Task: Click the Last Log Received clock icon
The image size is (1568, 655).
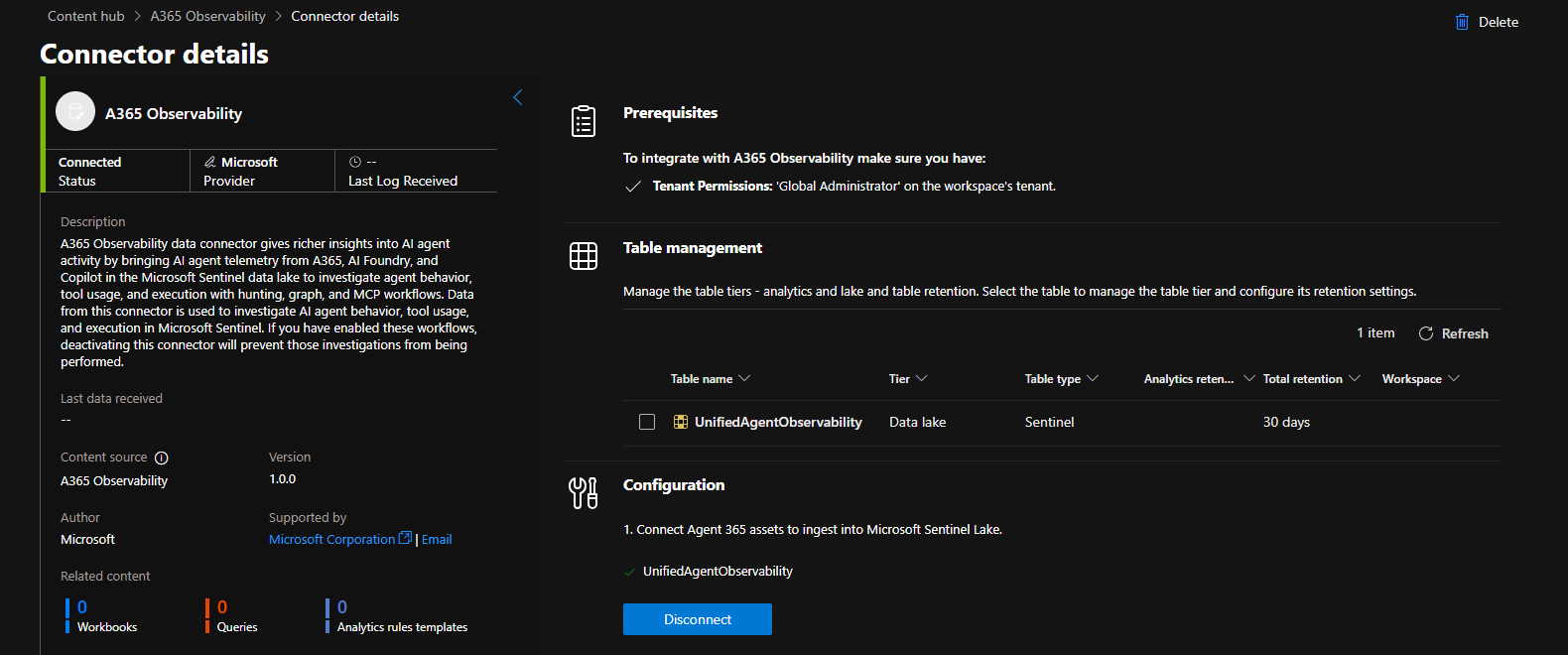Action: 355,162
